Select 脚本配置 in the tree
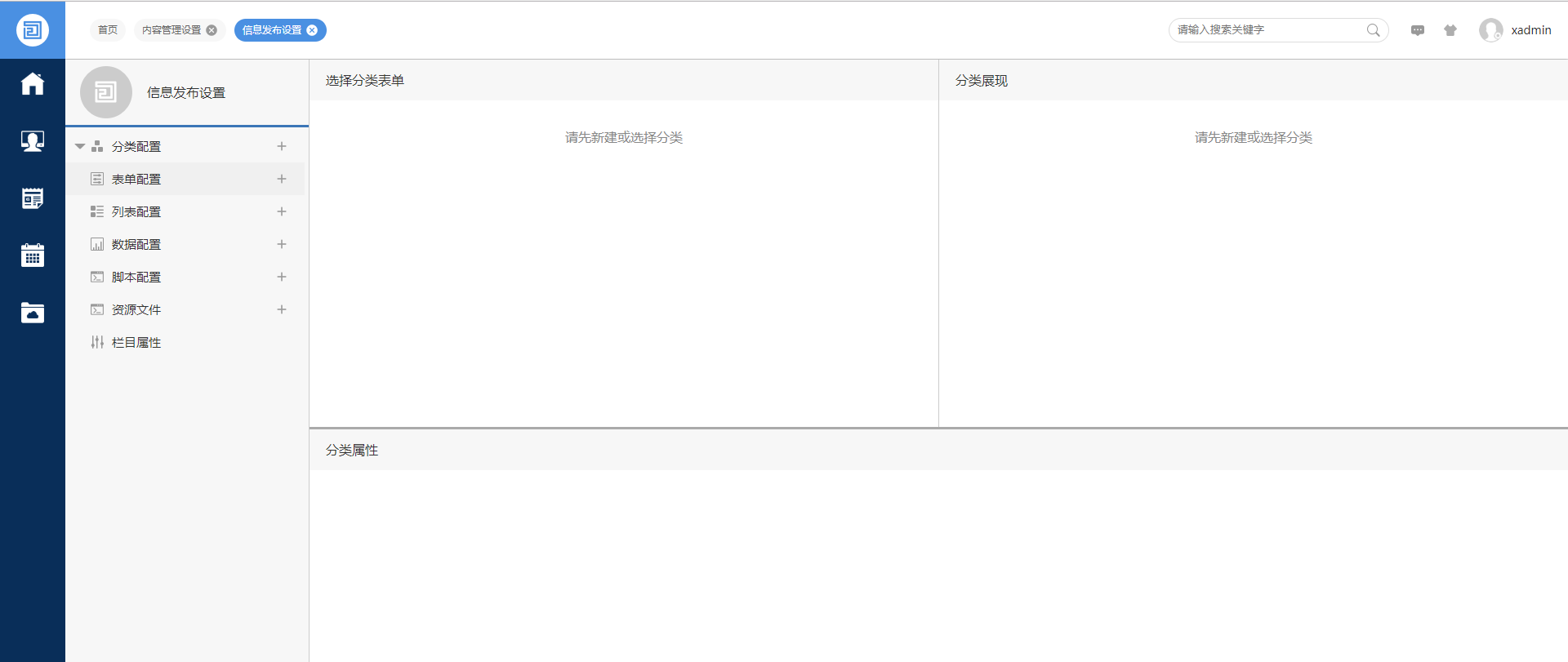1568x662 pixels. (136, 277)
